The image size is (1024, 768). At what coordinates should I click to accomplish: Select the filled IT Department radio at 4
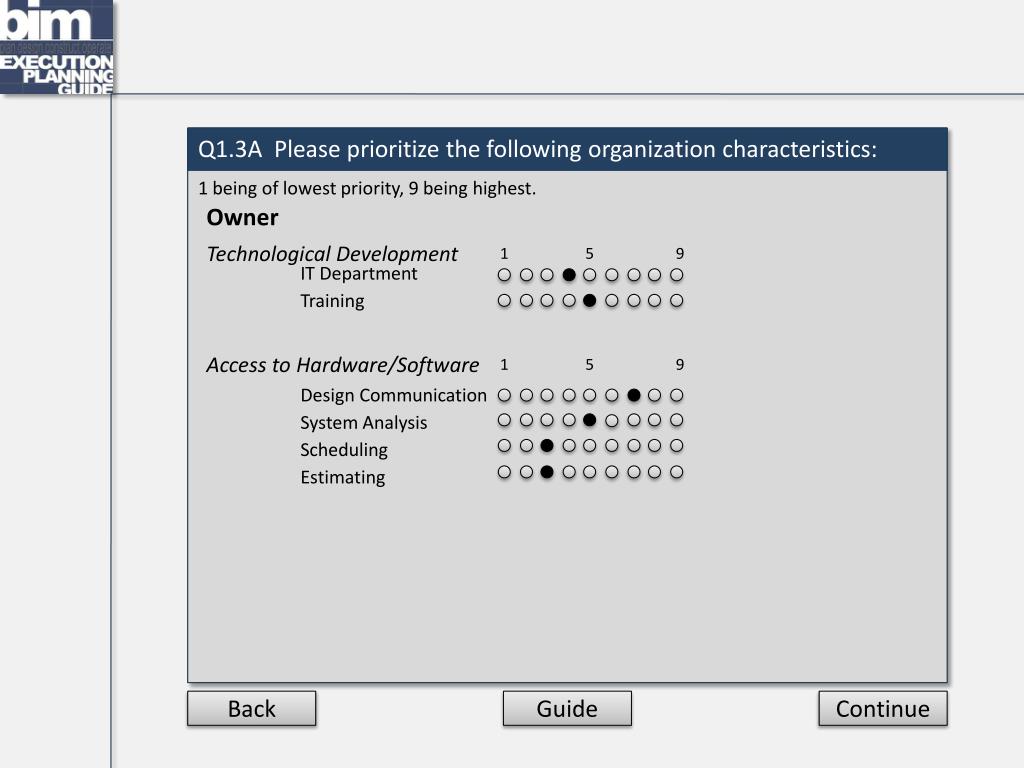pyautogui.click(x=569, y=275)
